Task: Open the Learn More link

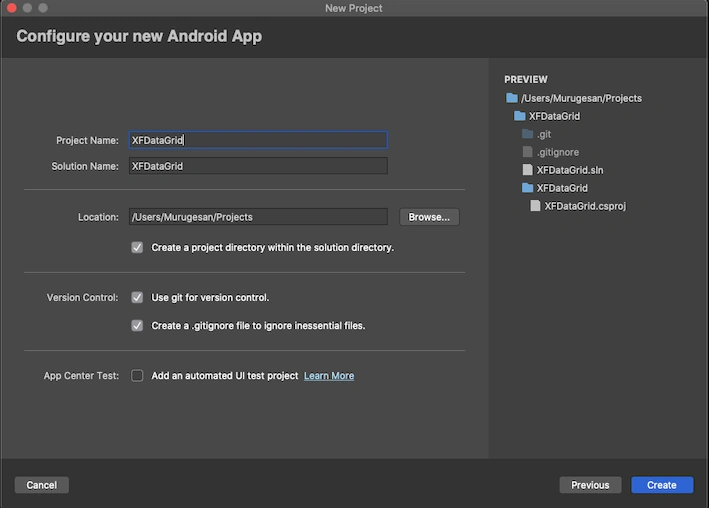Action: pos(329,375)
